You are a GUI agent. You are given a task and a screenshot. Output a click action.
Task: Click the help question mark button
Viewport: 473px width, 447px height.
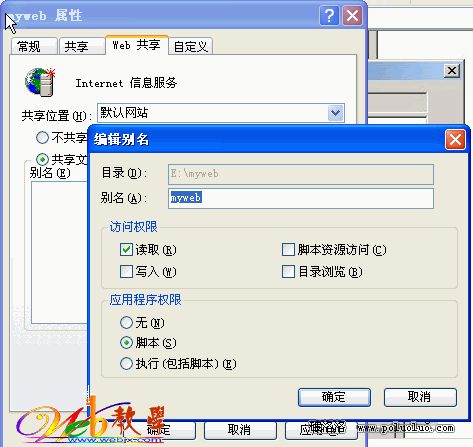329,15
